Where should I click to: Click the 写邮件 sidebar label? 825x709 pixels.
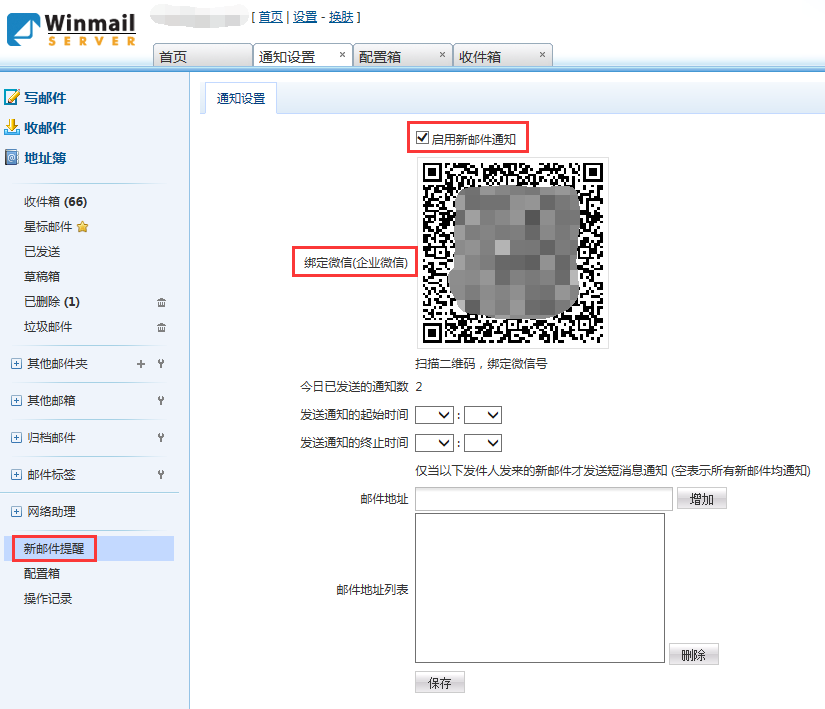45,98
